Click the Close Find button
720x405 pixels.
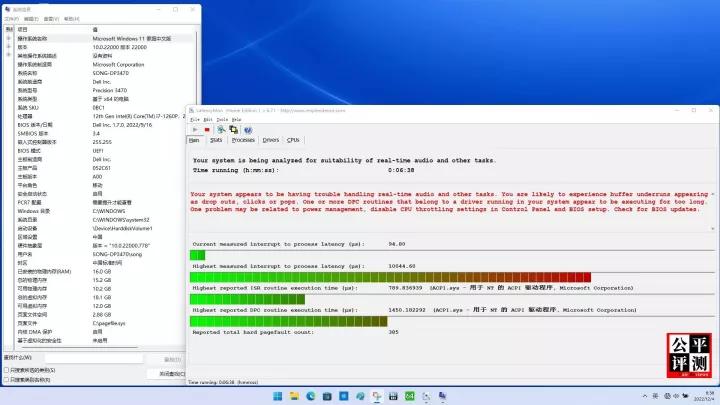point(173,373)
